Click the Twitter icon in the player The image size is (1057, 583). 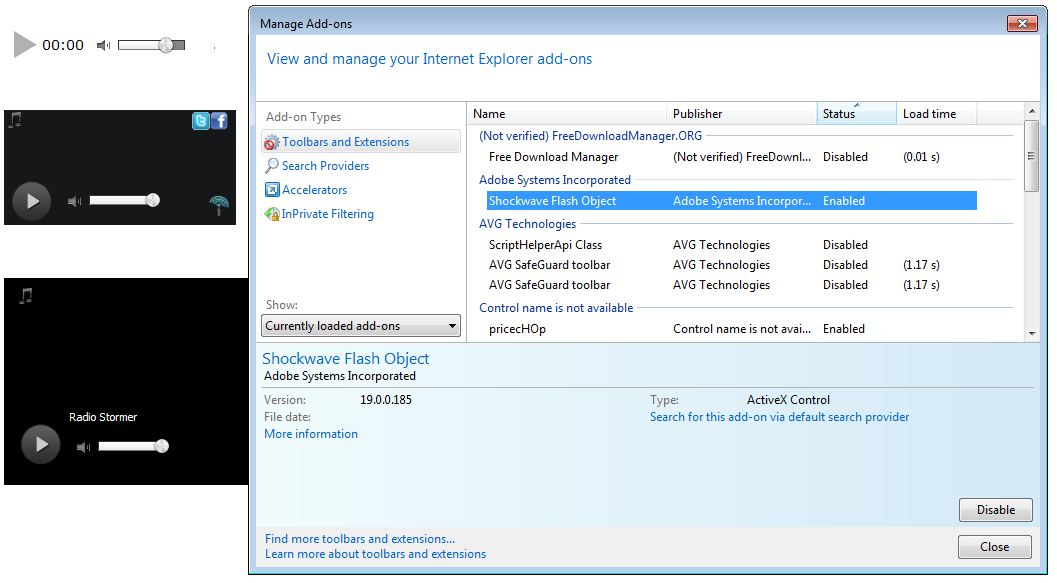(x=200, y=121)
